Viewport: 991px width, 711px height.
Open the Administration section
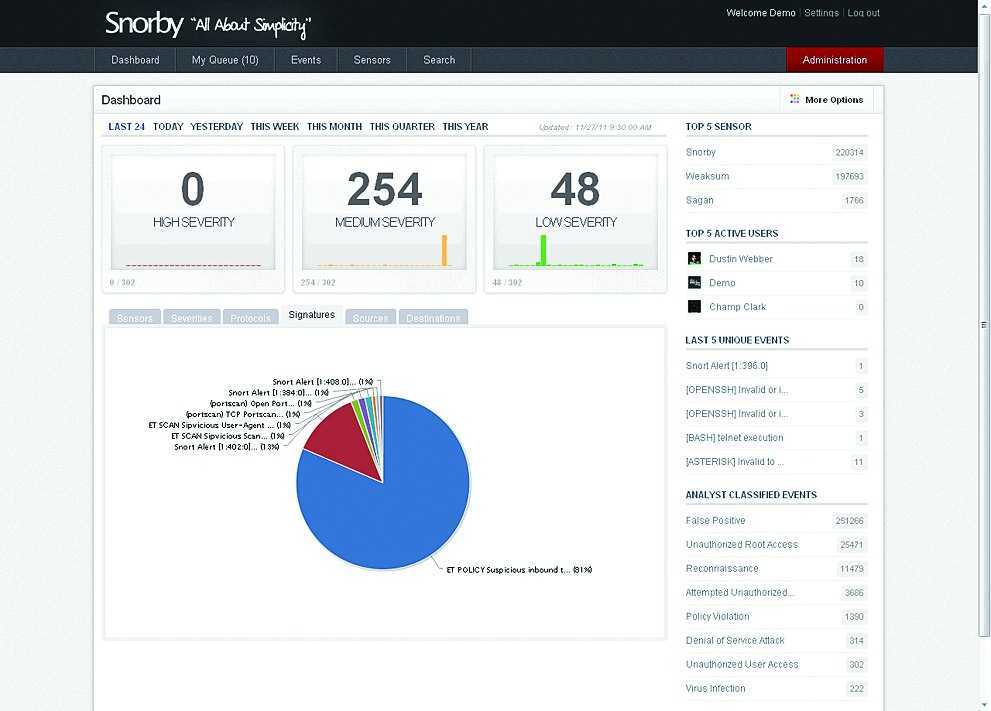click(x=834, y=60)
